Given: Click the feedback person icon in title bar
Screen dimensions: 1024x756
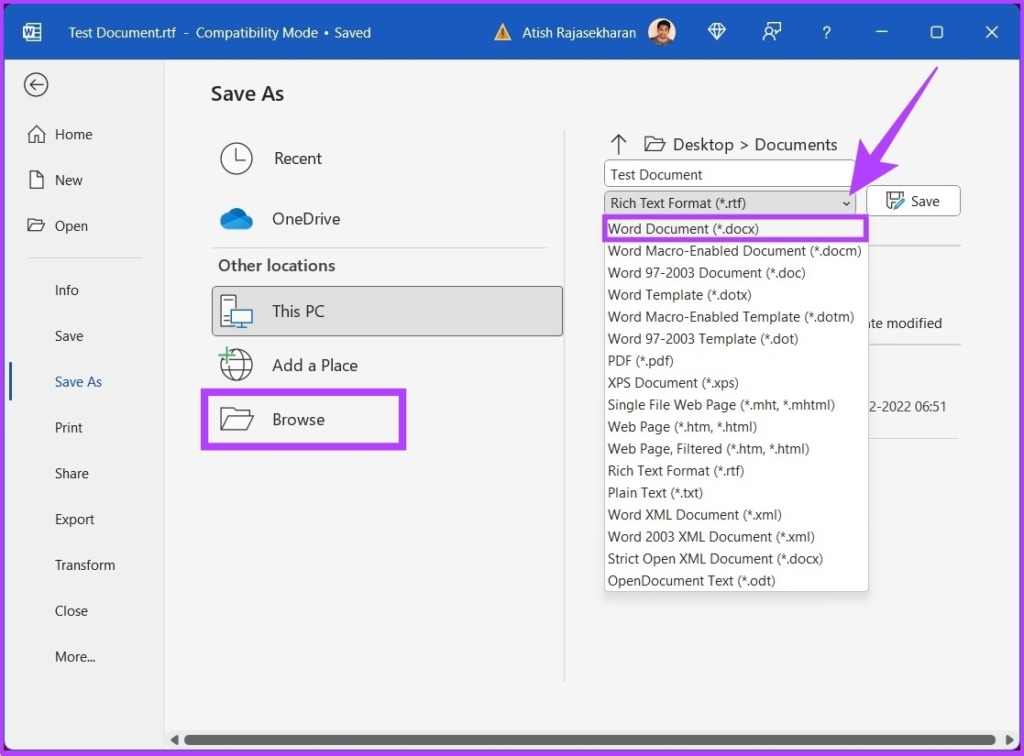Looking at the screenshot, I should coord(771,32).
